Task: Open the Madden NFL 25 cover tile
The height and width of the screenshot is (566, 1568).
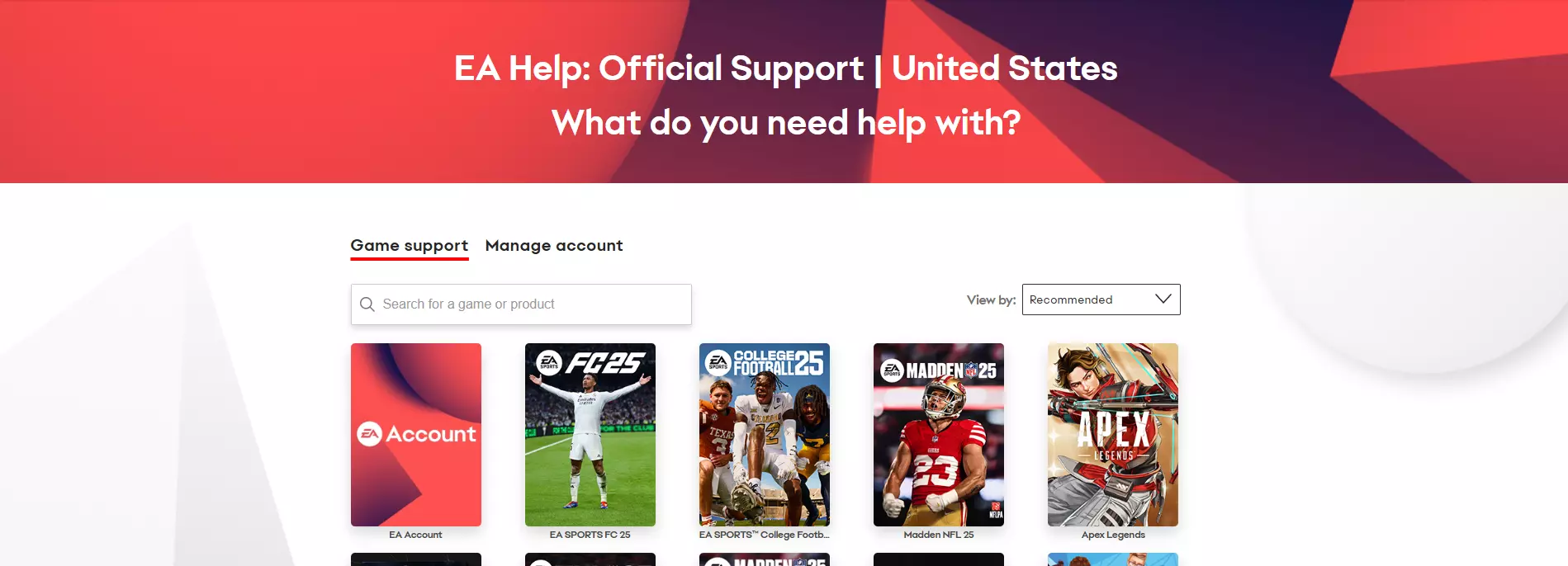Action: [x=939, y=435]
